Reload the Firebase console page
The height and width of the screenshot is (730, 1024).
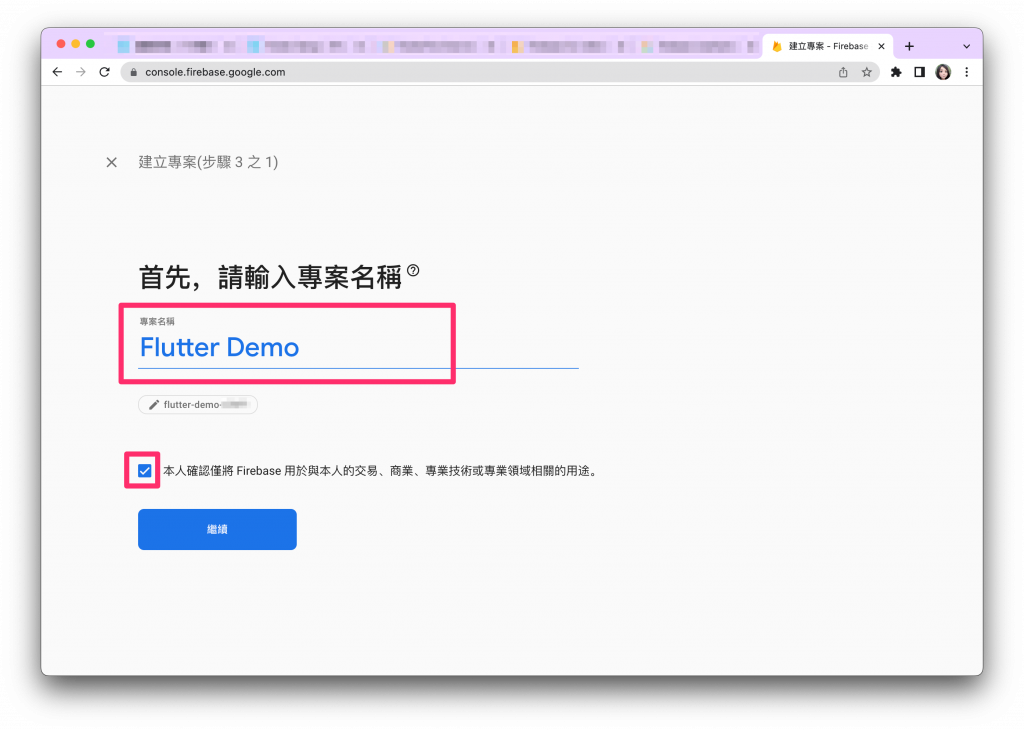pyautogui.click(x=104, y=72)
